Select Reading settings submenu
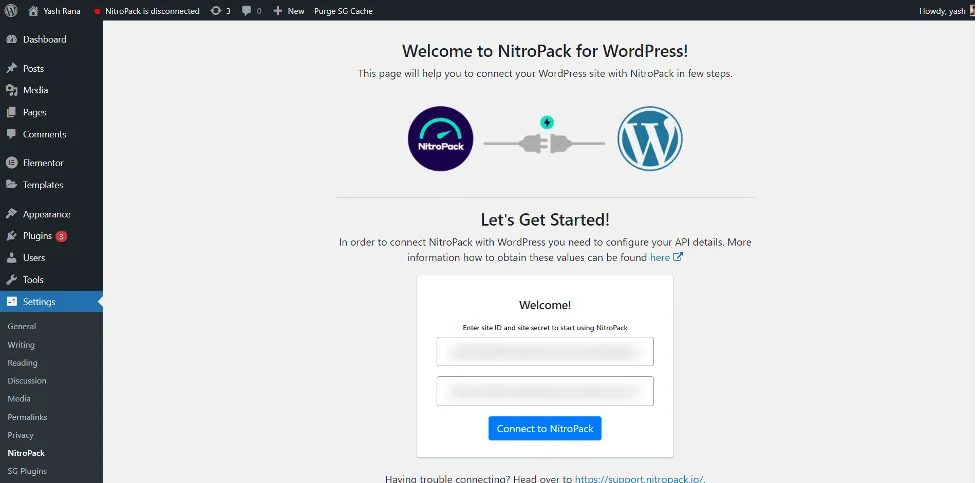This screenshot has height=483, width=977. (22, 363)
